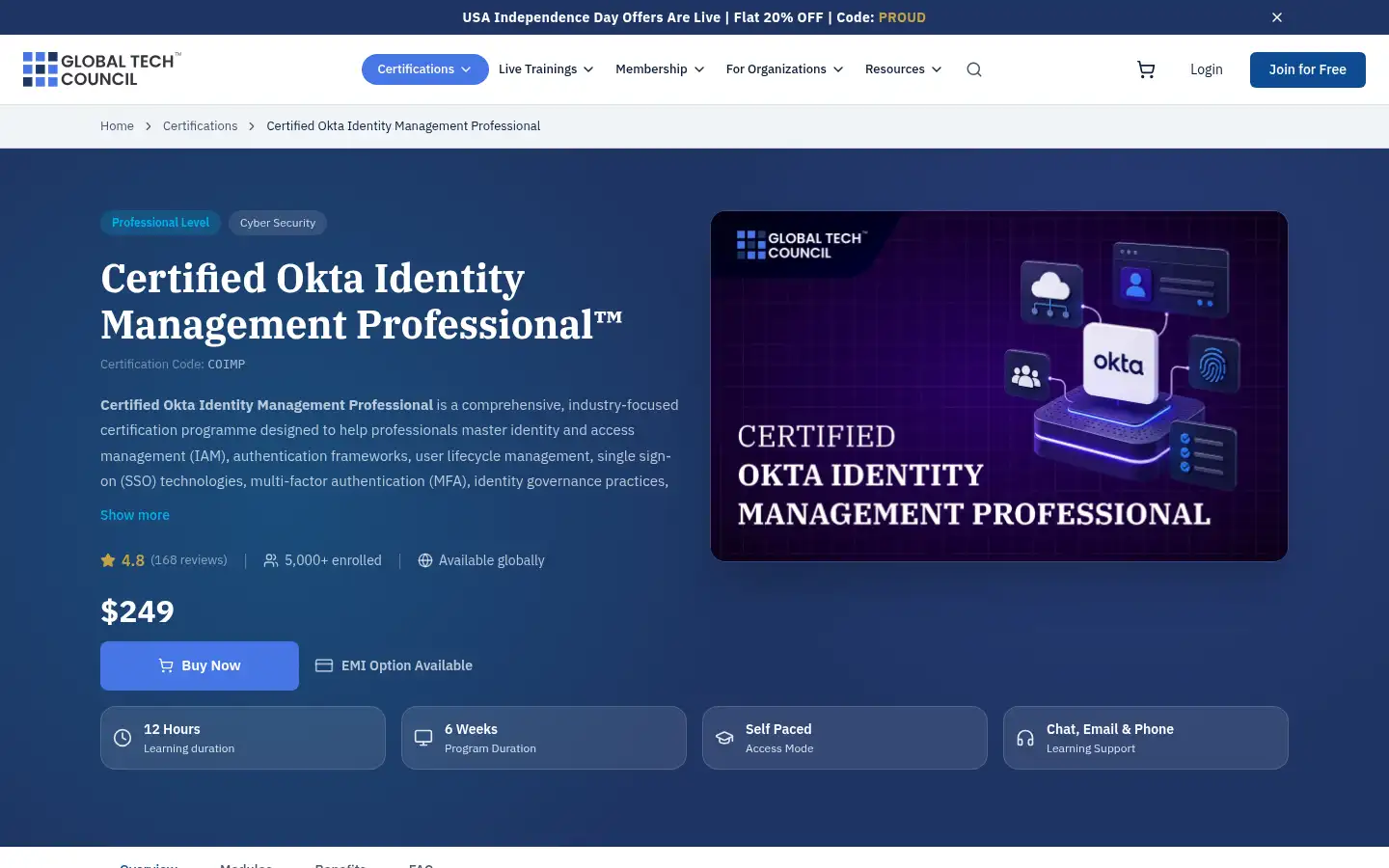Viewport: 1389px width, 868px height.
Task: Click the 12 Hours learning duration card
Action: [x=243, y=738]
